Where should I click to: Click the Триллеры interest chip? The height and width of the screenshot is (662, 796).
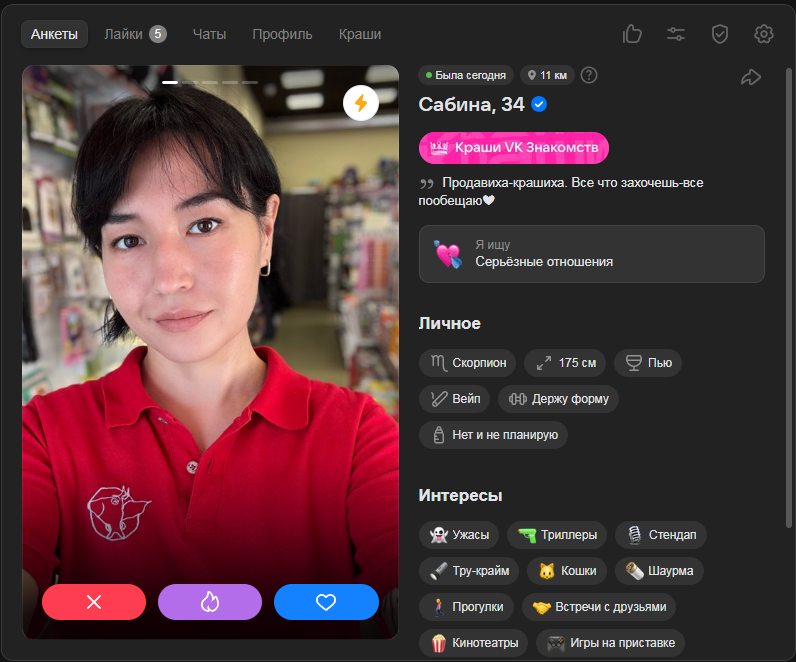tap(557, 535)
